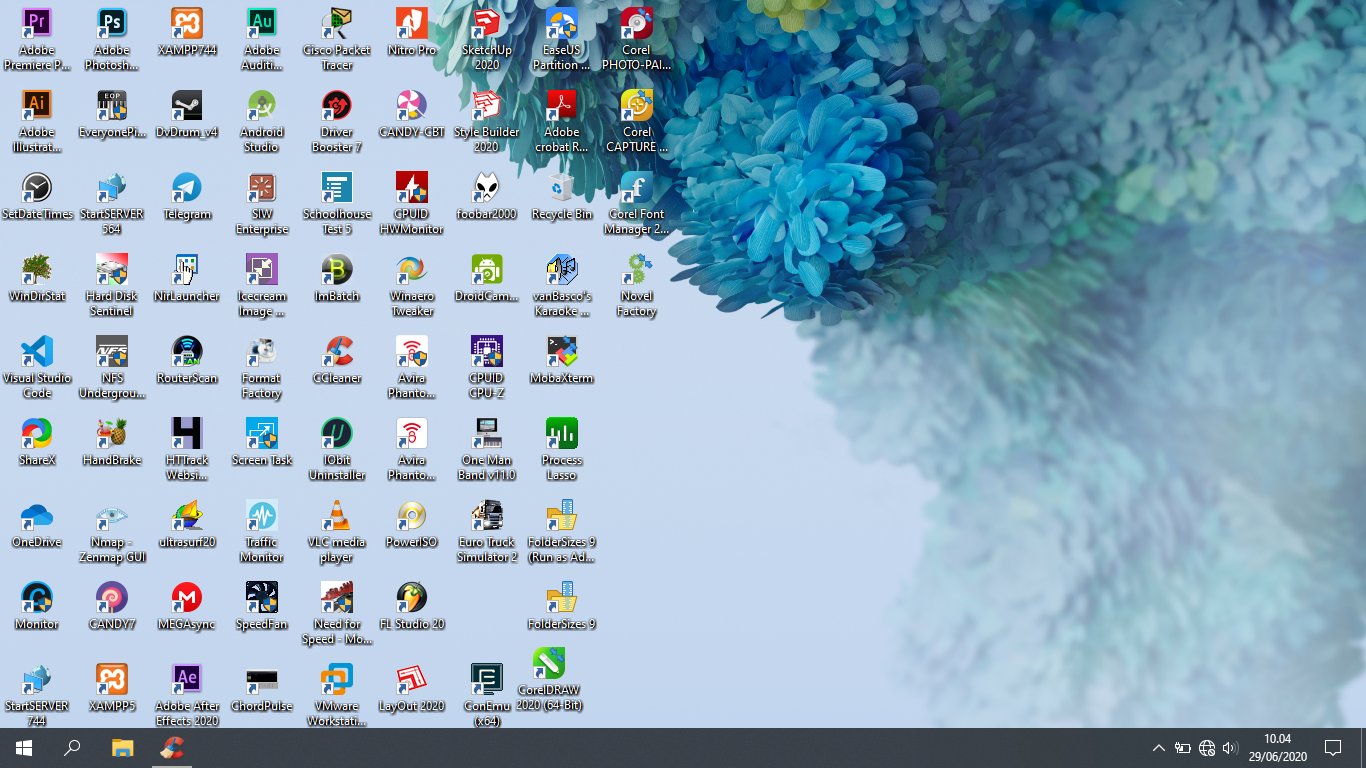Screen dimensions: 1366x768
Task: Select the foobar2000 icon
Action: 487,196
